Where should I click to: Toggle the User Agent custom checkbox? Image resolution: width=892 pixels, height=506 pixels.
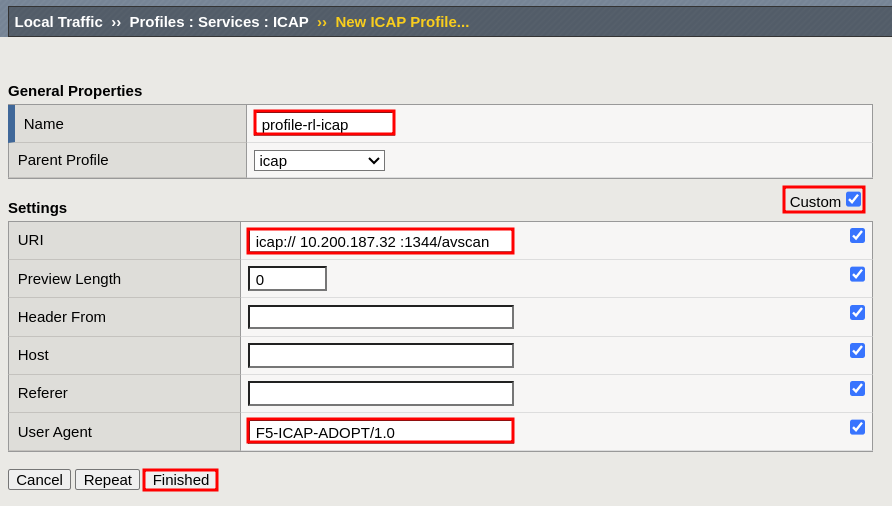(x=857, y=427)
